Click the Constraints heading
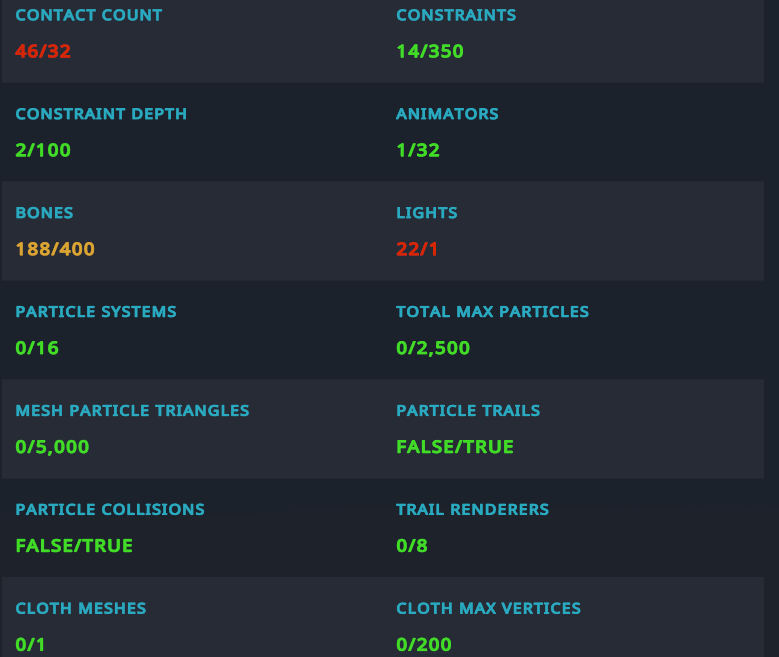The height and width of the screenshot is (657, 779). pyautogui.click(x=456, y=16)
